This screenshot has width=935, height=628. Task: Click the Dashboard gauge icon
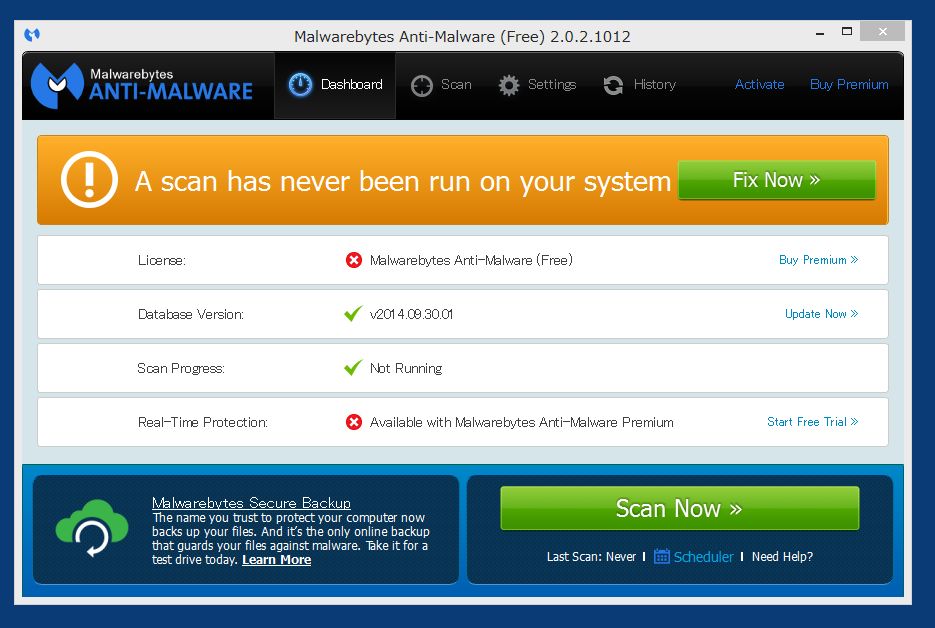click(300, 85)
